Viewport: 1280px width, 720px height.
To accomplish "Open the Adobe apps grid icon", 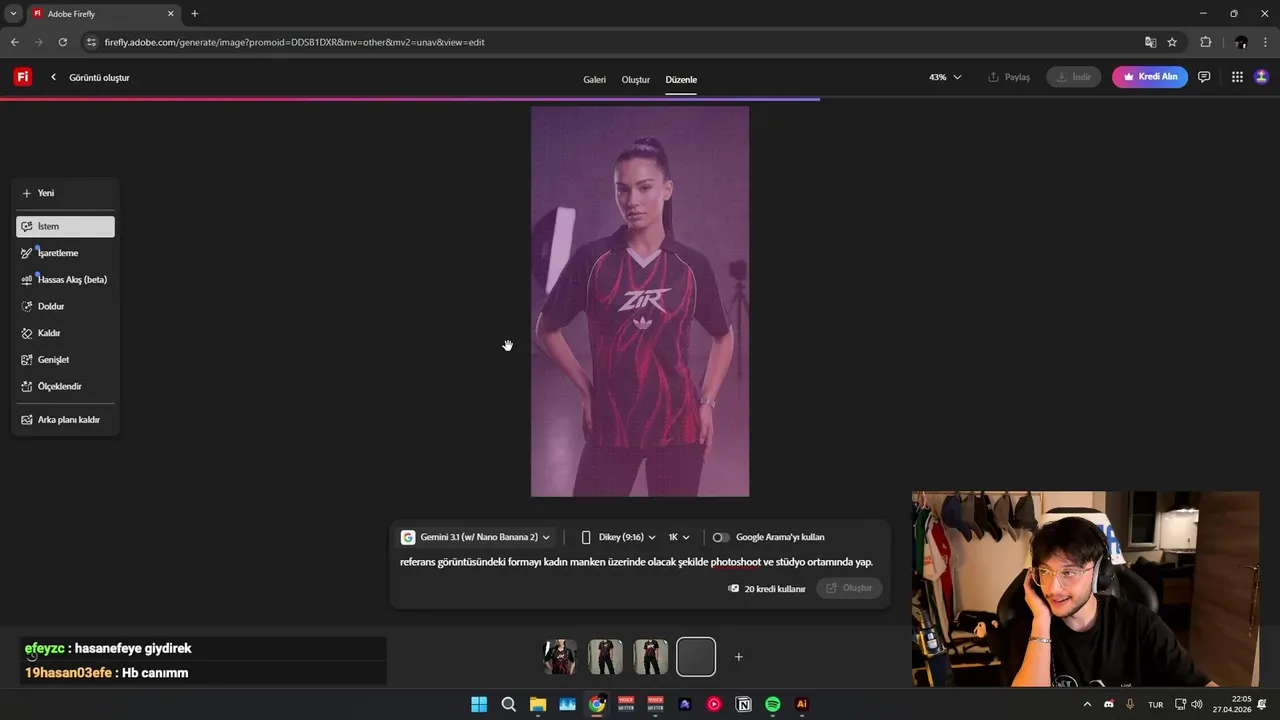I will tap(1237, 77).
